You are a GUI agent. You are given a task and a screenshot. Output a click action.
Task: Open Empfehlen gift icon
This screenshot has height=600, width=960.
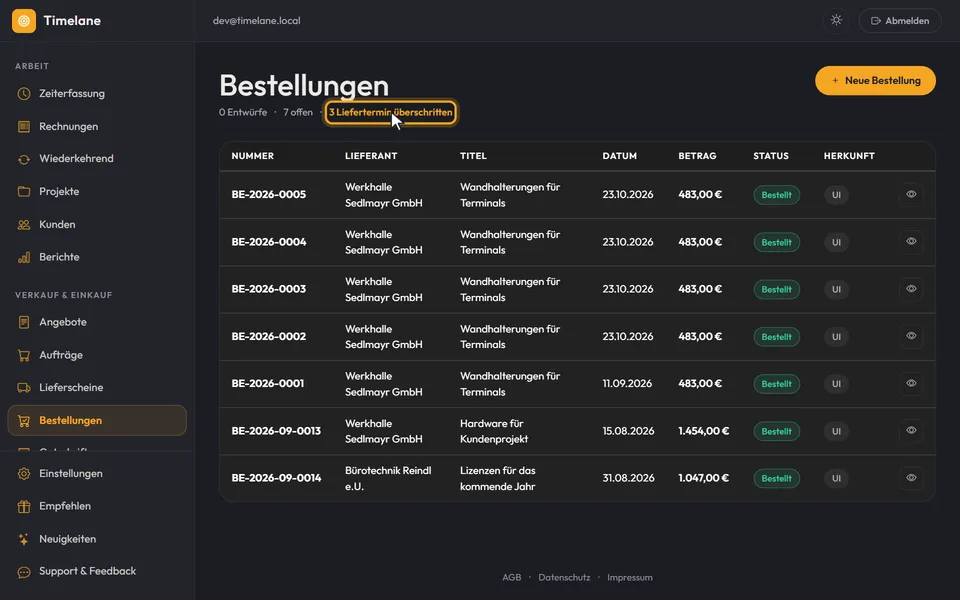coord(24,506)
